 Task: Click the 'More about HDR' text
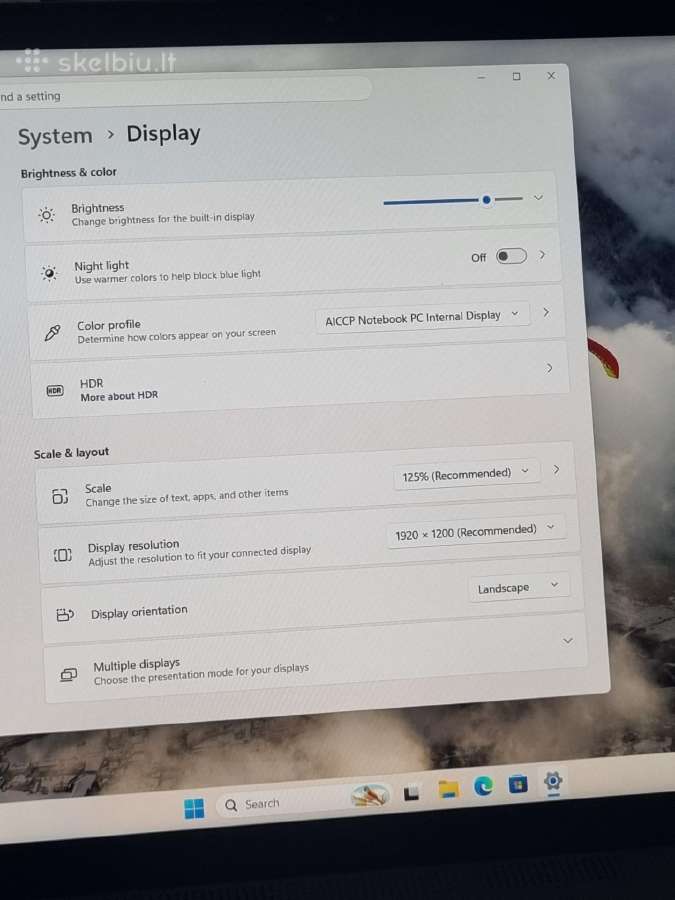119,396
